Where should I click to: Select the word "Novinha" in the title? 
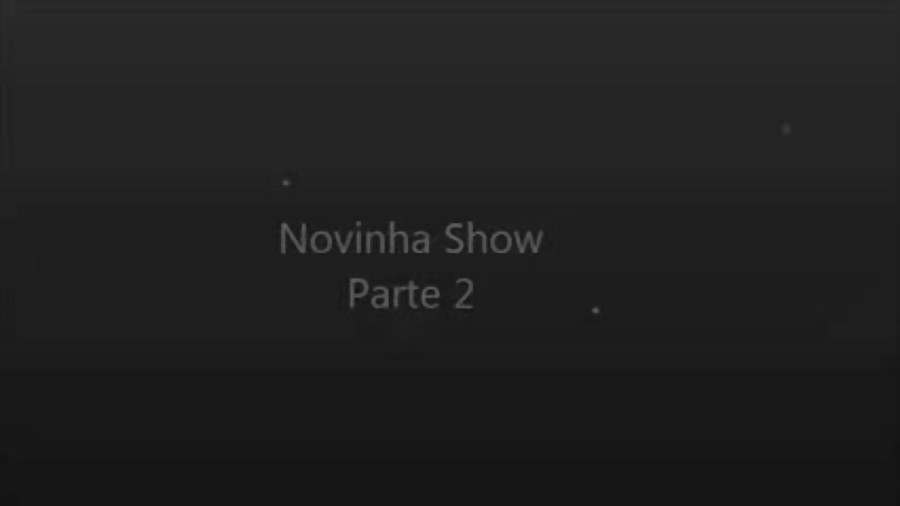(x=354, y=239)
